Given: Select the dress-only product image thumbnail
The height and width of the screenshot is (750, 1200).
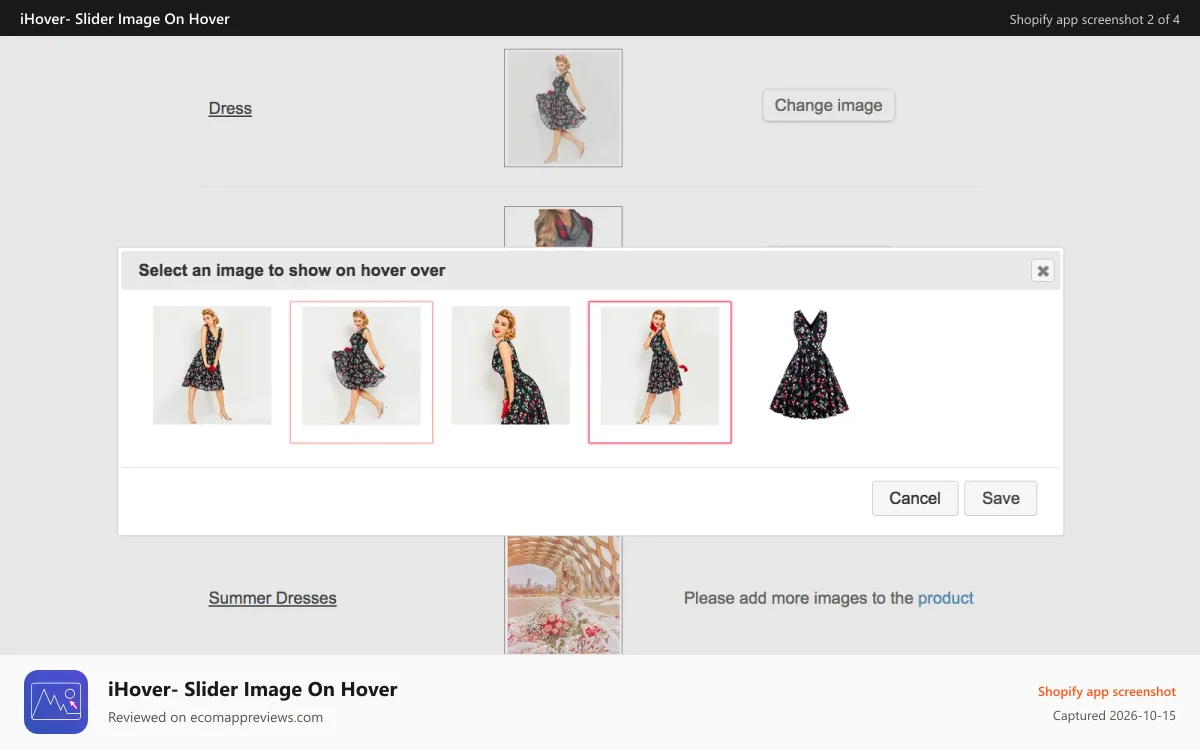Looking at the screenshot, I should (x=809, y=365).
